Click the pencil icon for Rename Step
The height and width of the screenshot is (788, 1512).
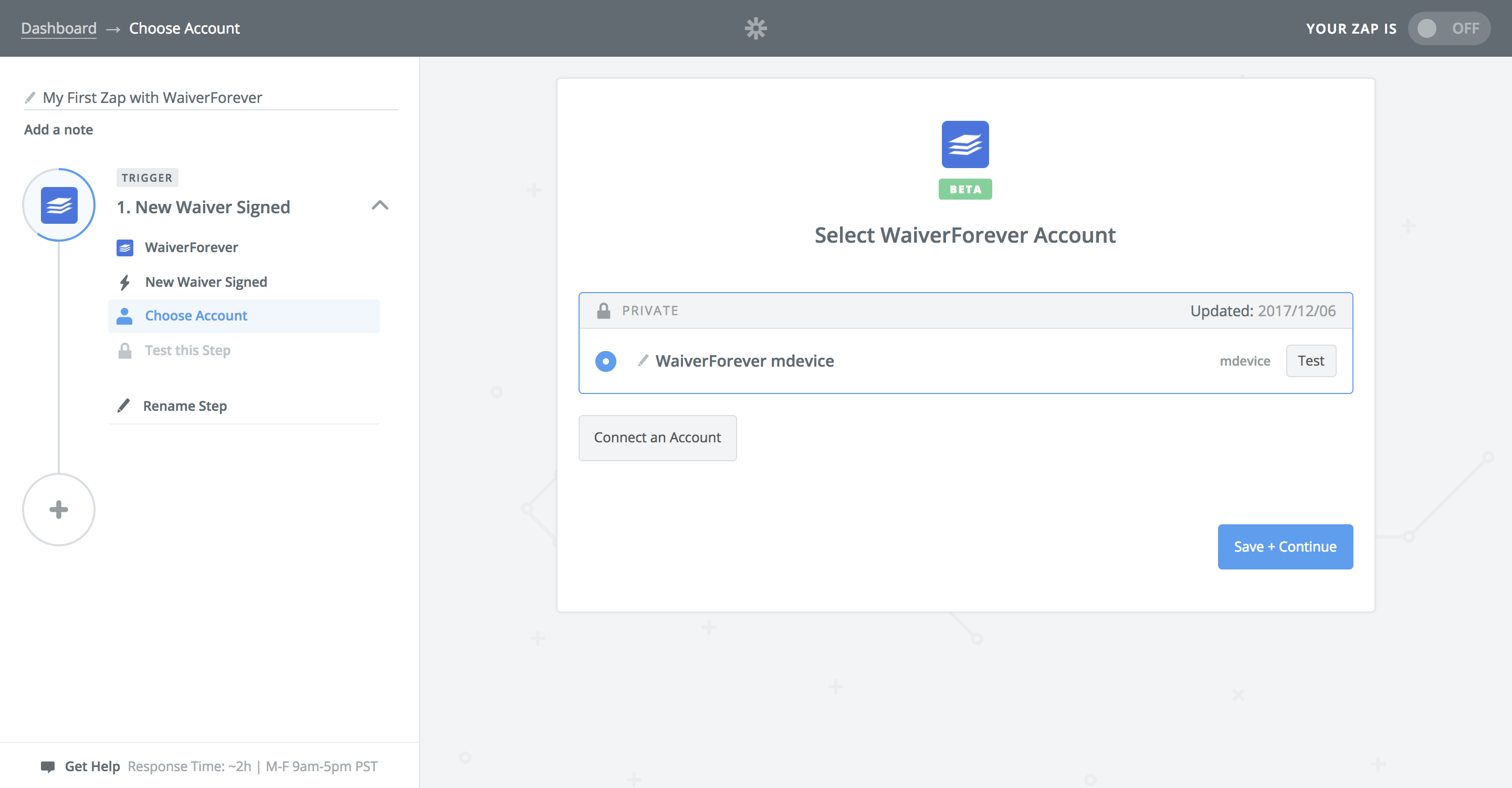tap(123, 406)
